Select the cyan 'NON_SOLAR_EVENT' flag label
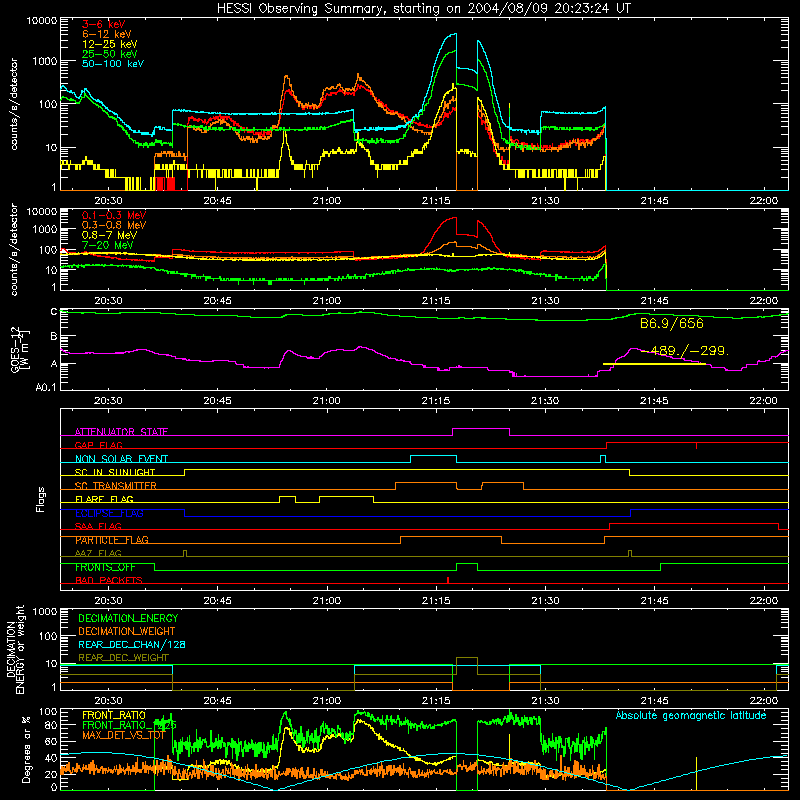The image size is (800, 800). (x=121, y=459)
